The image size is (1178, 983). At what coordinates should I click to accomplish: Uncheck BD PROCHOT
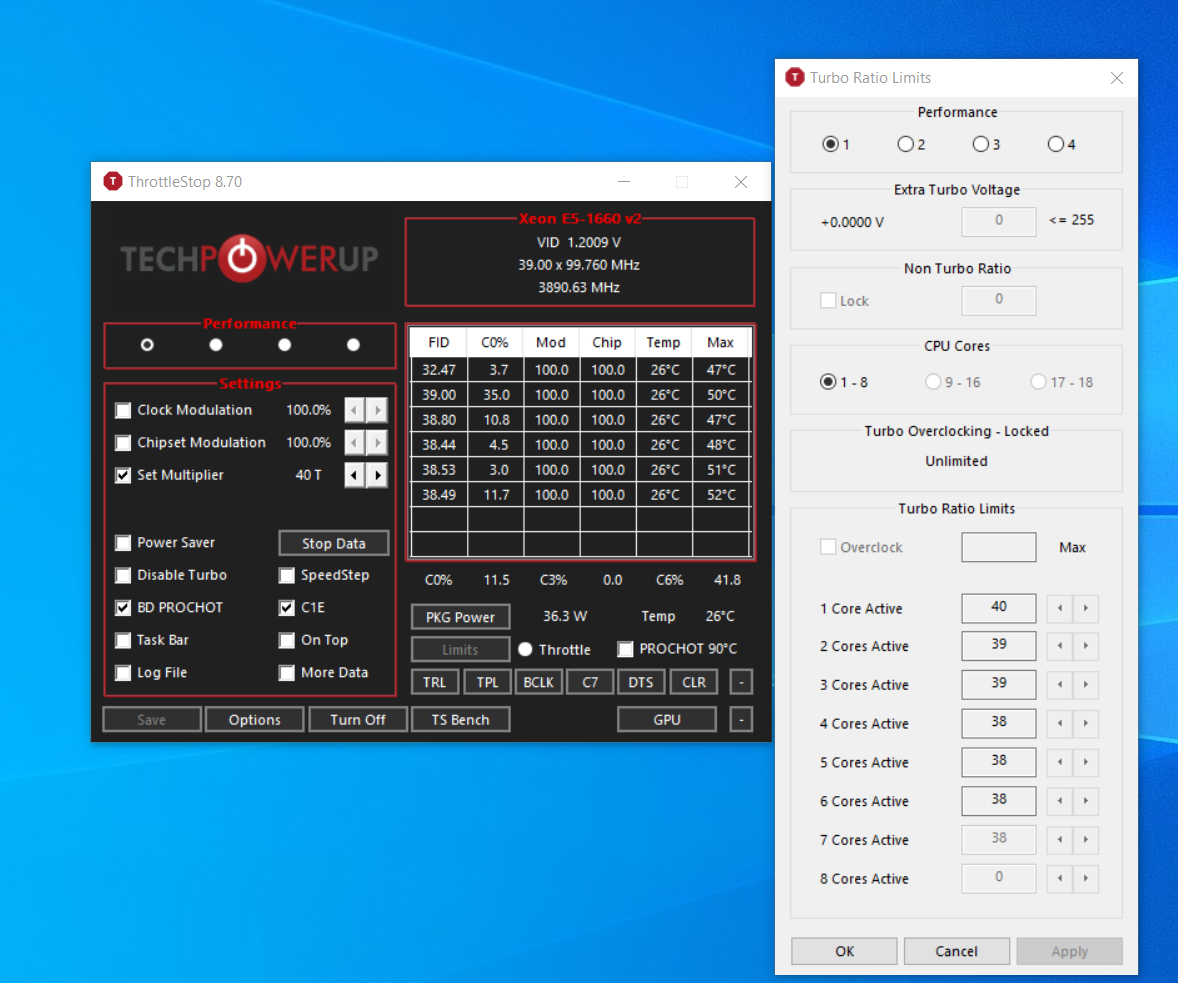click(123, 608)
